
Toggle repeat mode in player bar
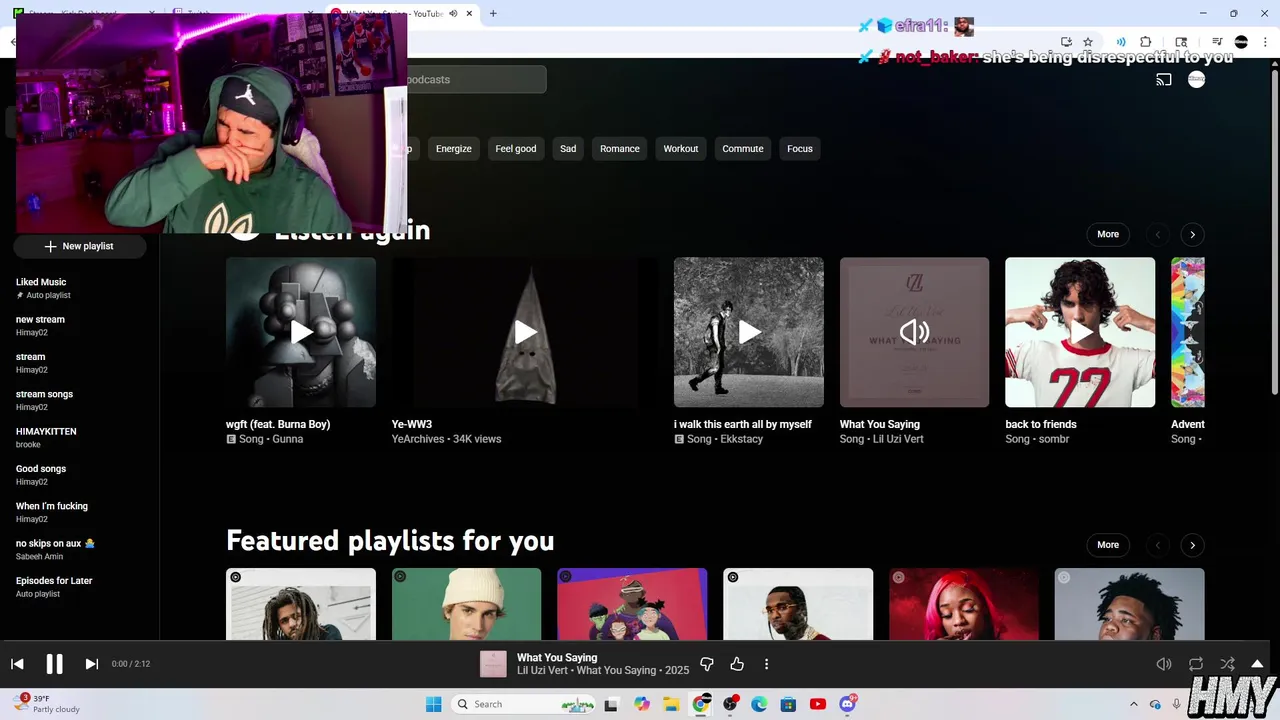1196,664
